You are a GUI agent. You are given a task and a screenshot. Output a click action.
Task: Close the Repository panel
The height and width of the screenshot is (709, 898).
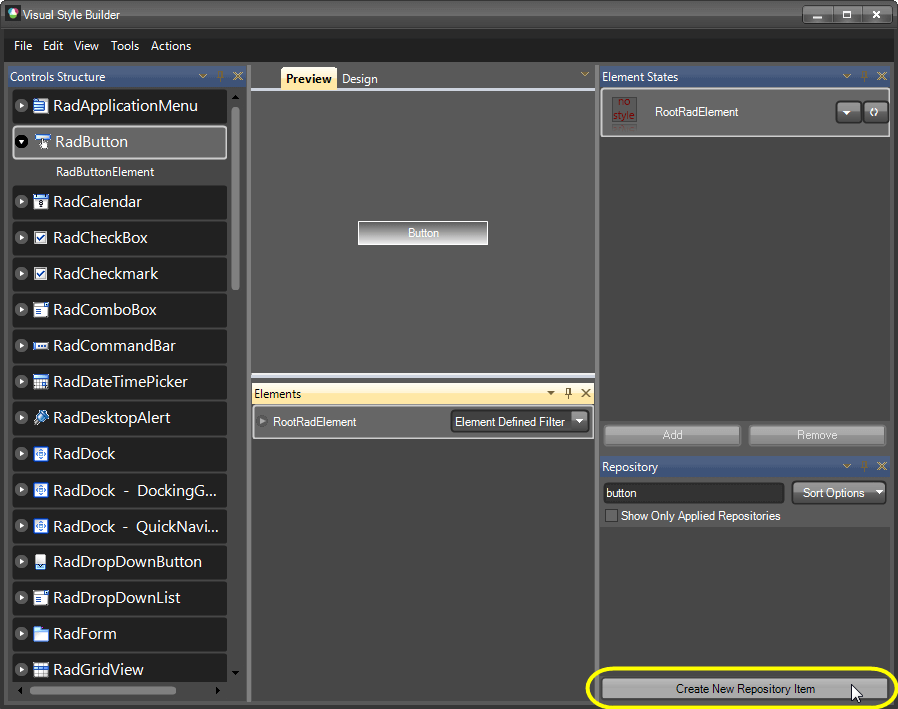pyautogui.click(x=882, y=466)
